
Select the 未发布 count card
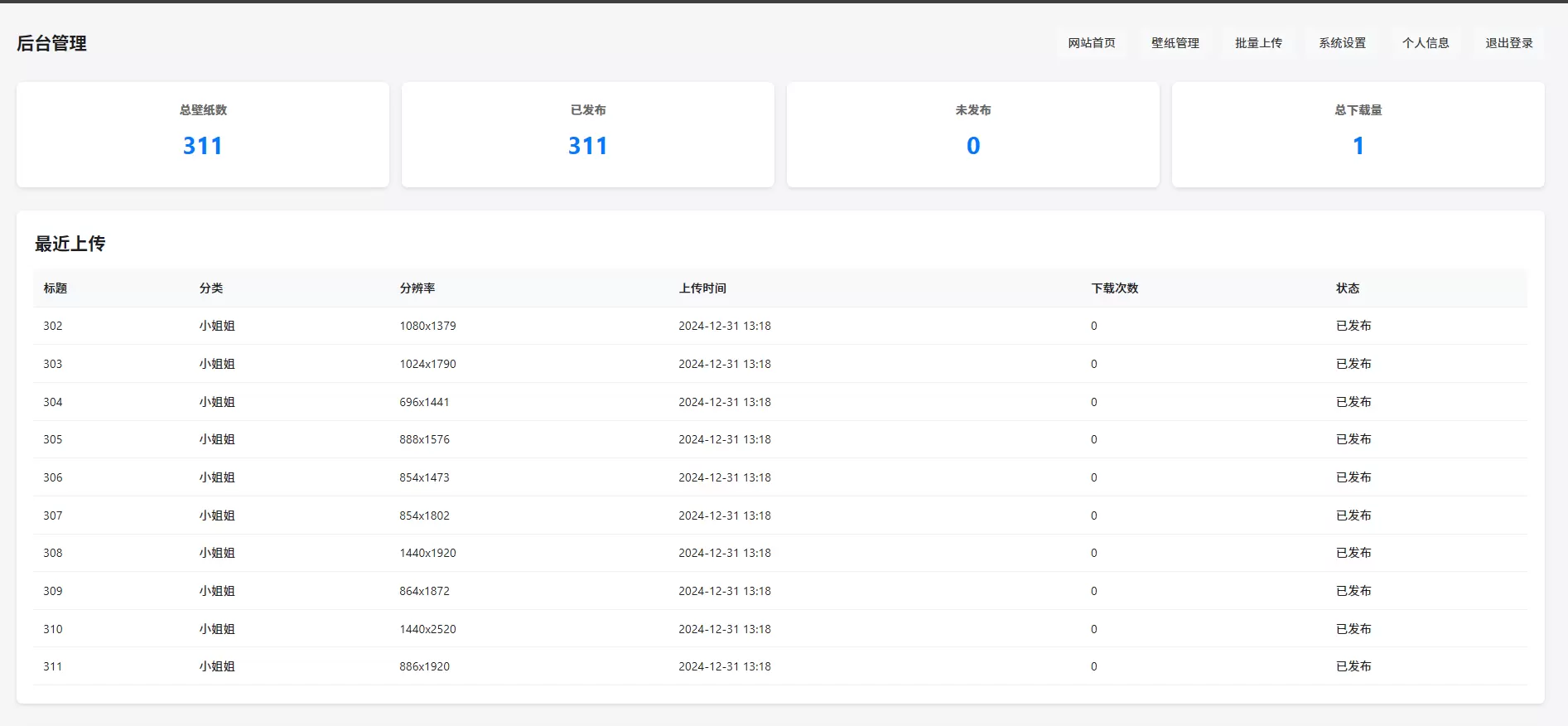point(973,134)
